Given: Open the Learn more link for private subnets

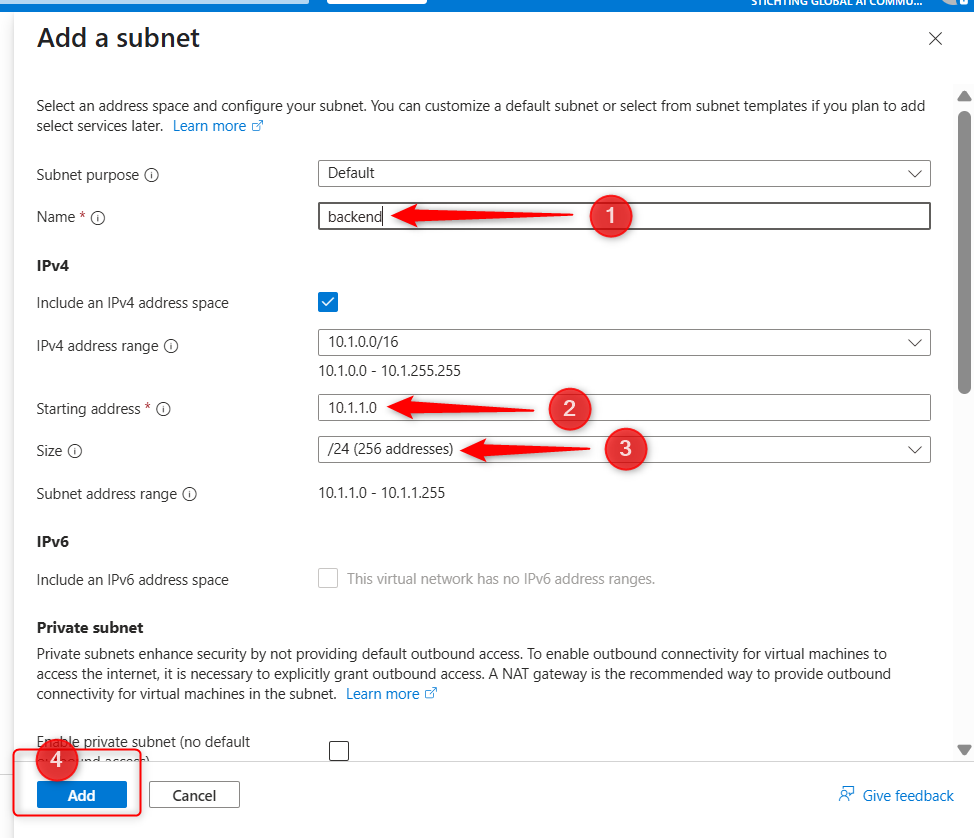Looking at the screenshot, I should (x=391, y=694).
